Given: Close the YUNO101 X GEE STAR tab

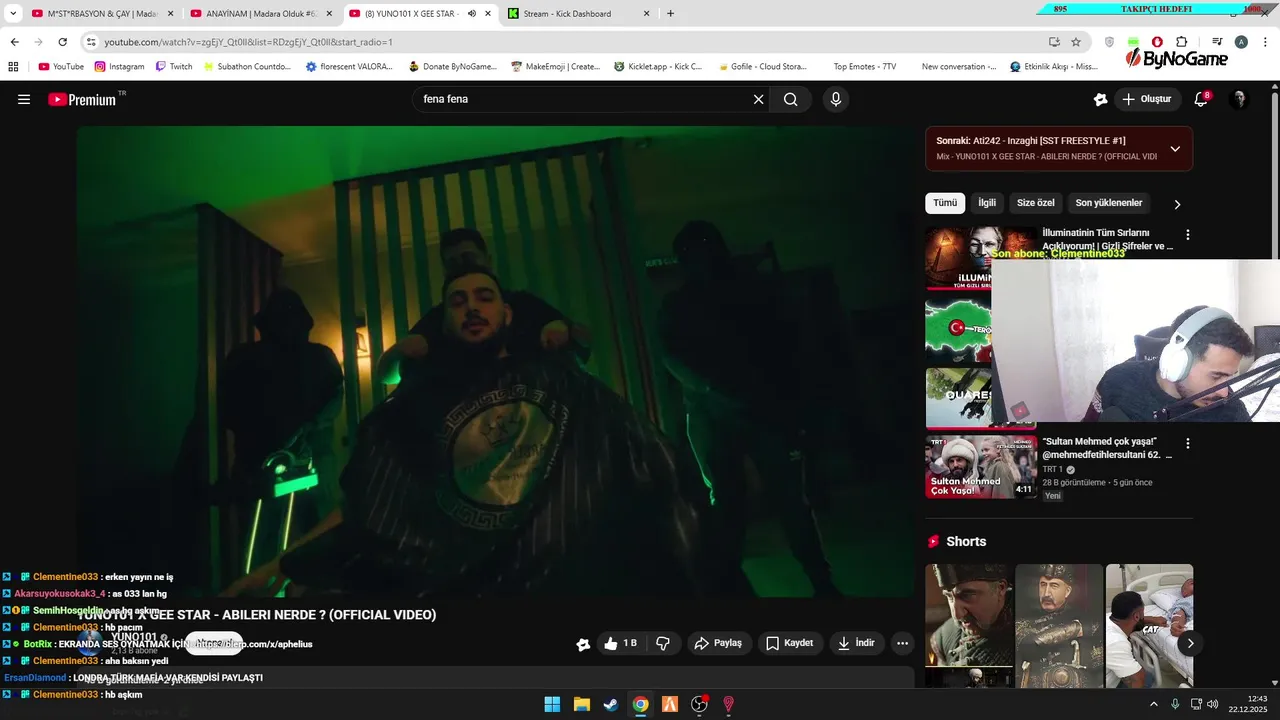Looking at the screenshot, I should tap(487, 14).
